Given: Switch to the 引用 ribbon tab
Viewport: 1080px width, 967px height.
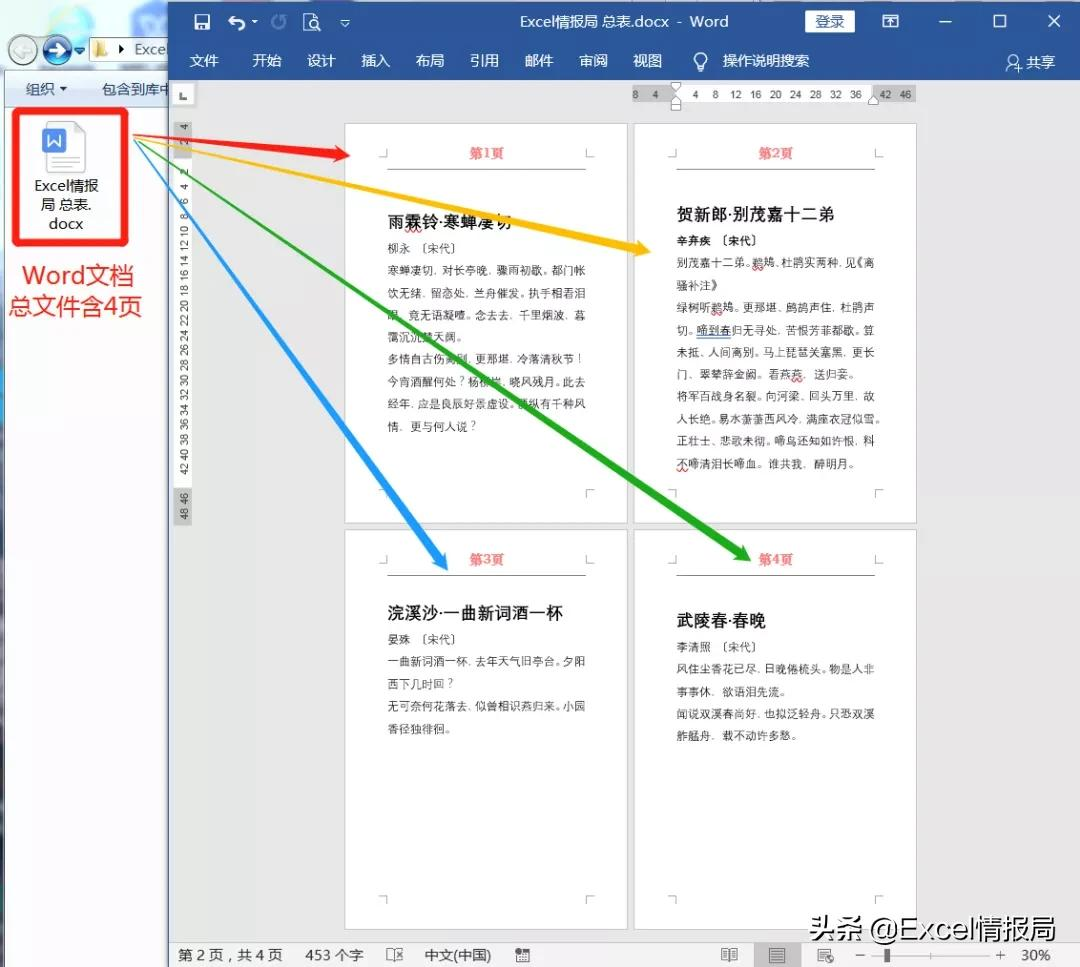Looking at the screenshot, I should pyautogui.click(x=484, y=61).
